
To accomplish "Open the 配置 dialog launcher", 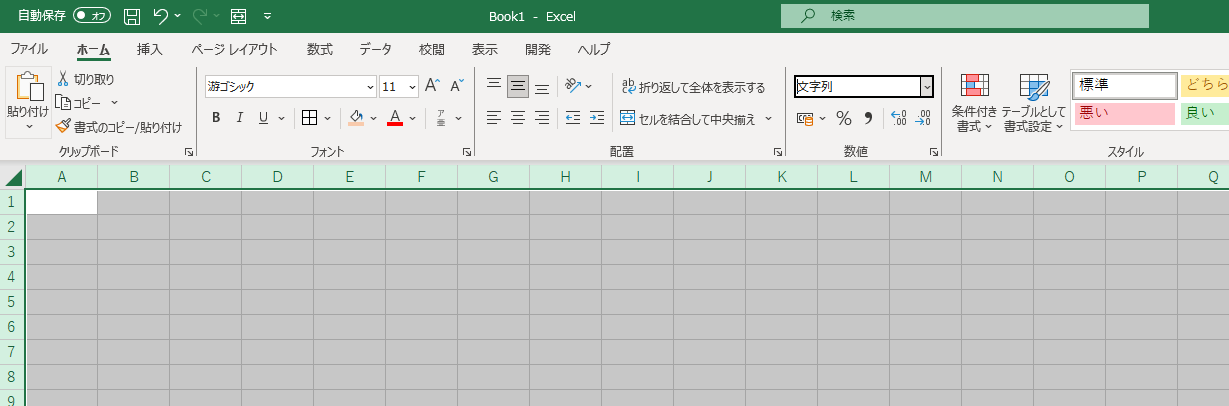I will point(778,152).
